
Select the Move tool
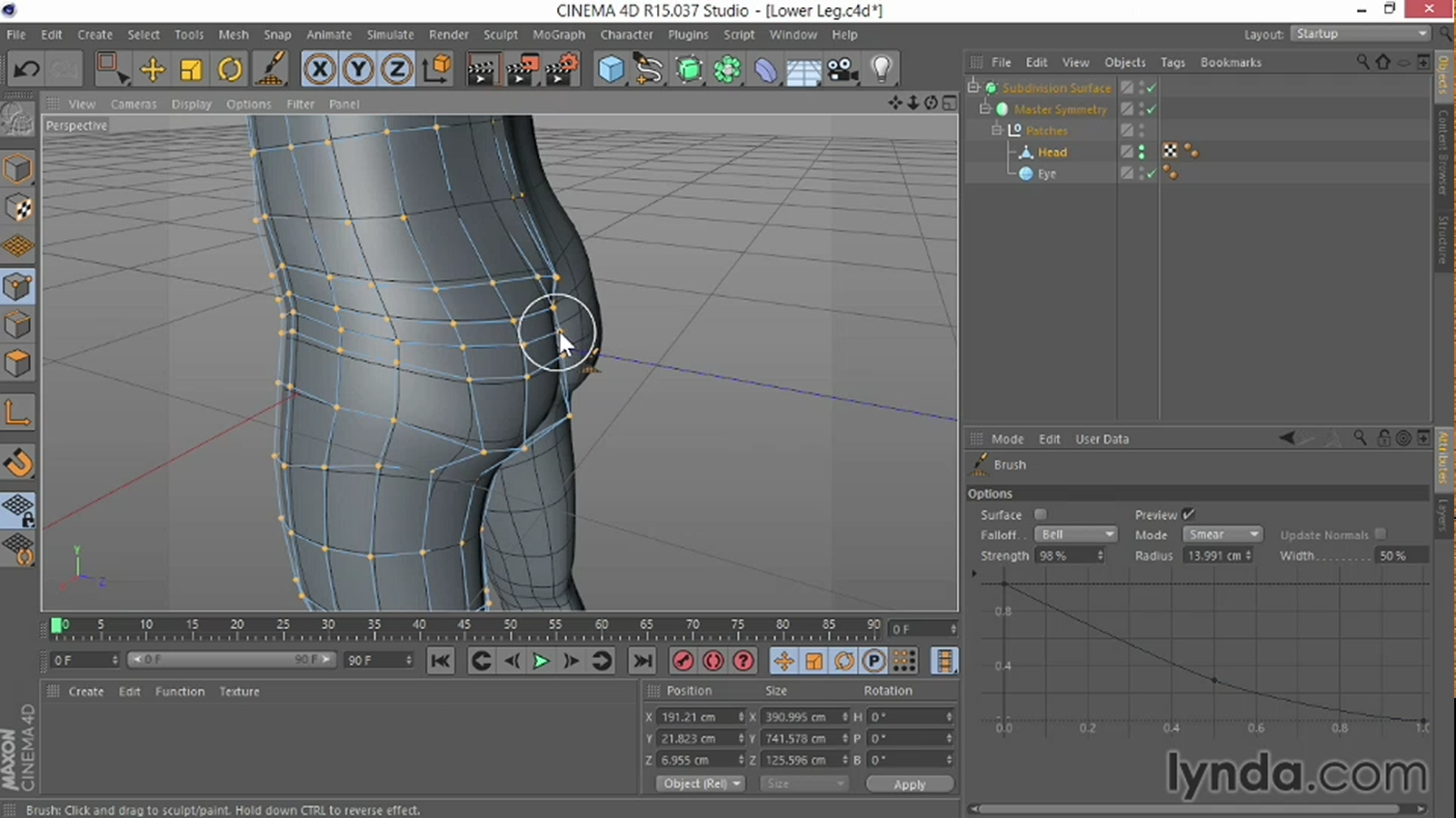pyautogui.click(x=152, y=70)
